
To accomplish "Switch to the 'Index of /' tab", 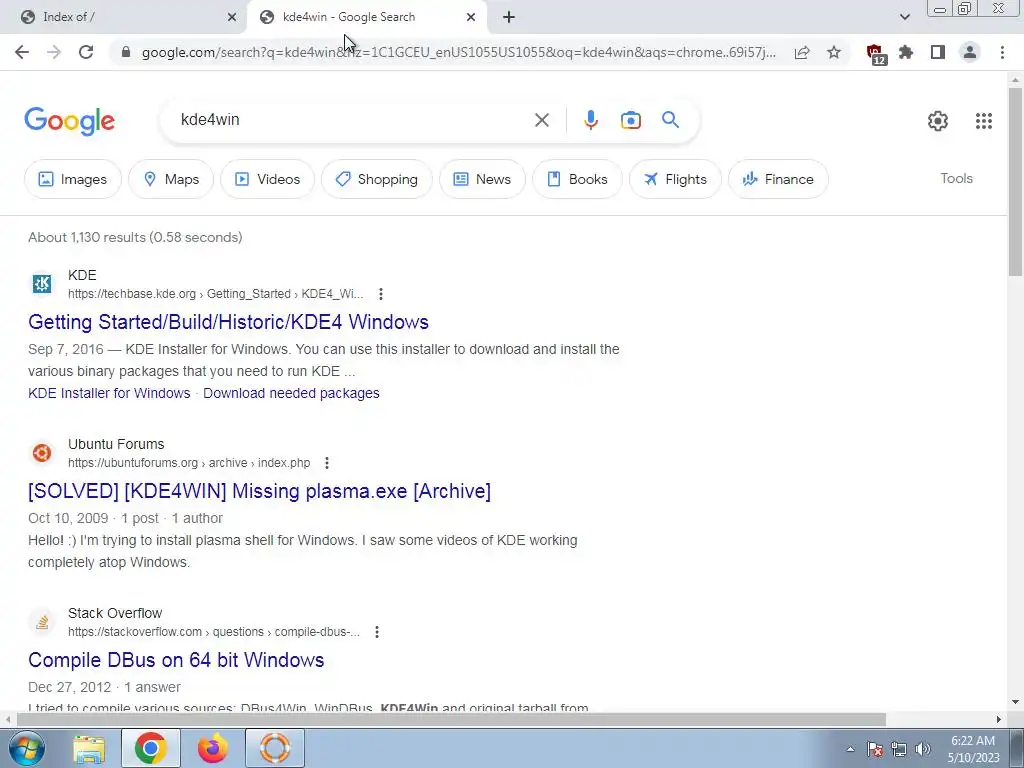I will [124, 17].
